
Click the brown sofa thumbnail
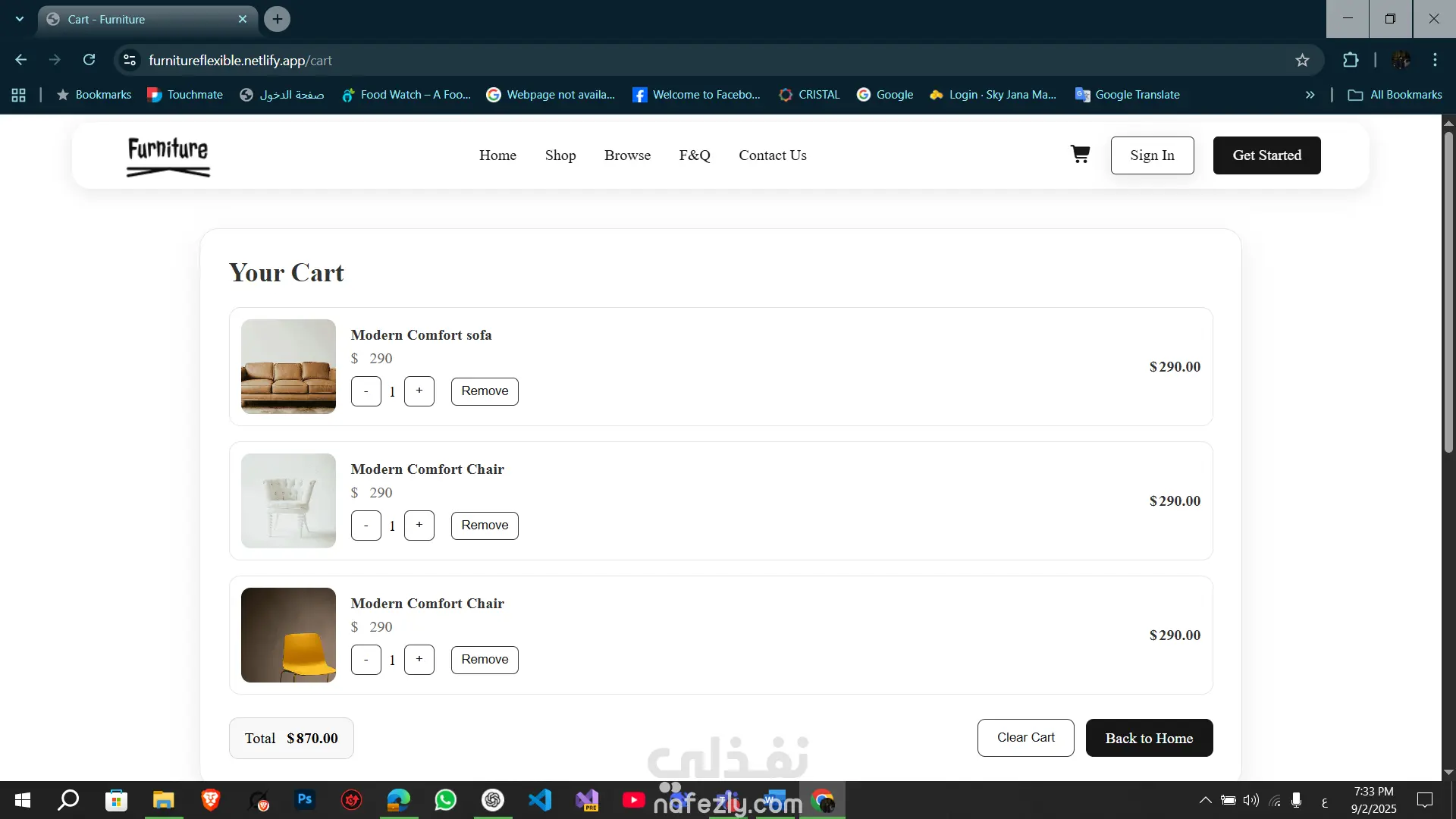[x=288, y=366]
